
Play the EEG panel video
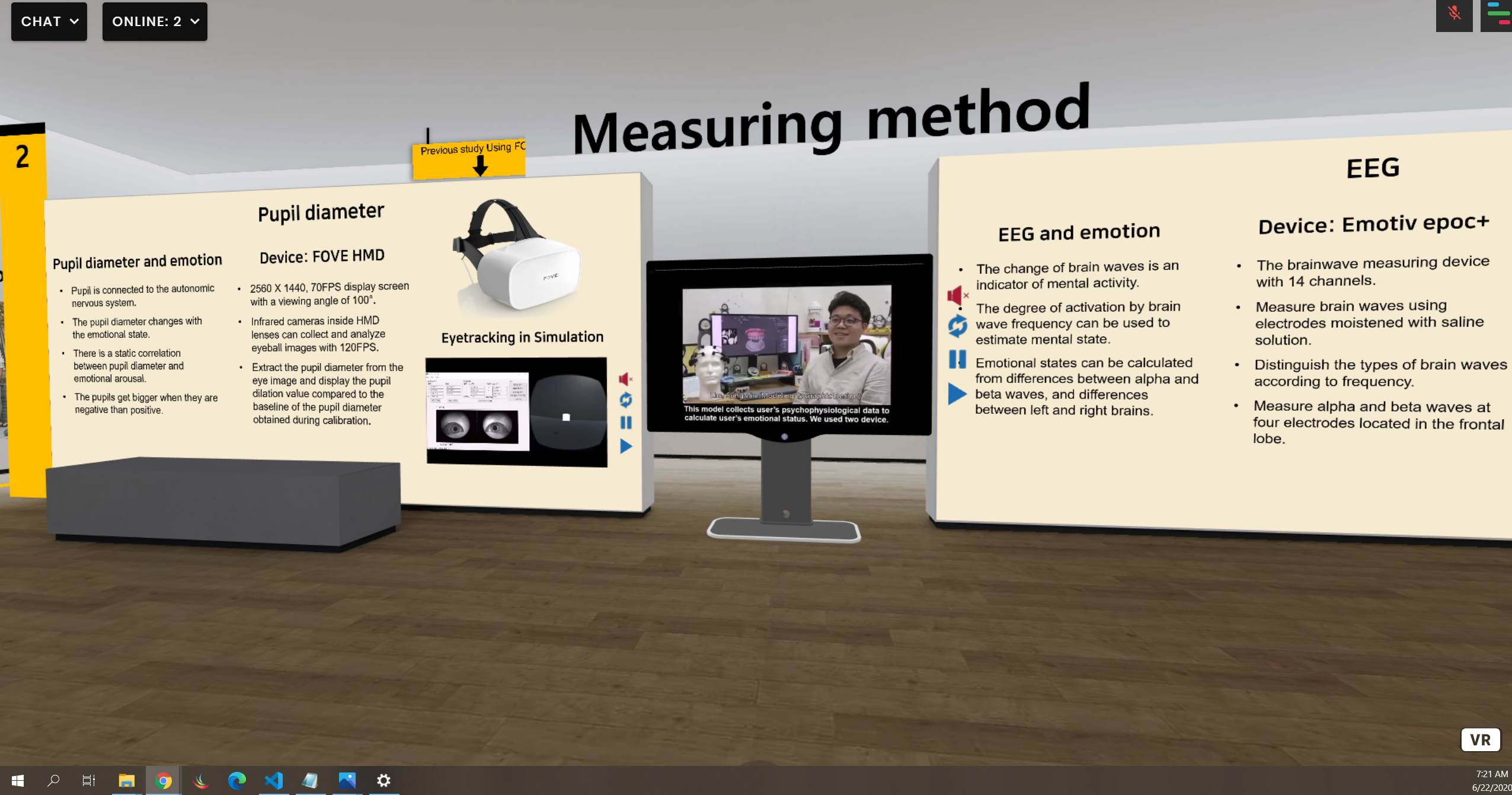[x=956, y=394]
